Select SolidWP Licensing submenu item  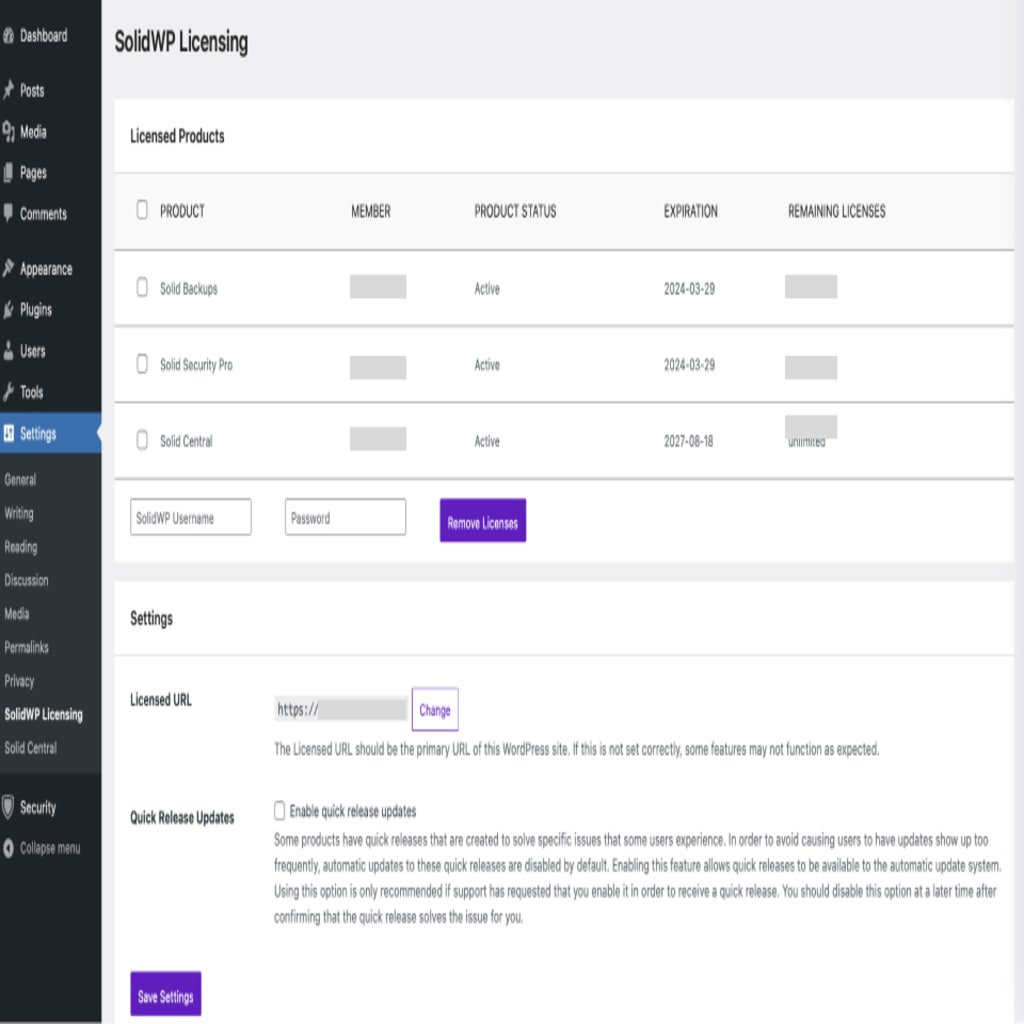(x=43, y=714)
